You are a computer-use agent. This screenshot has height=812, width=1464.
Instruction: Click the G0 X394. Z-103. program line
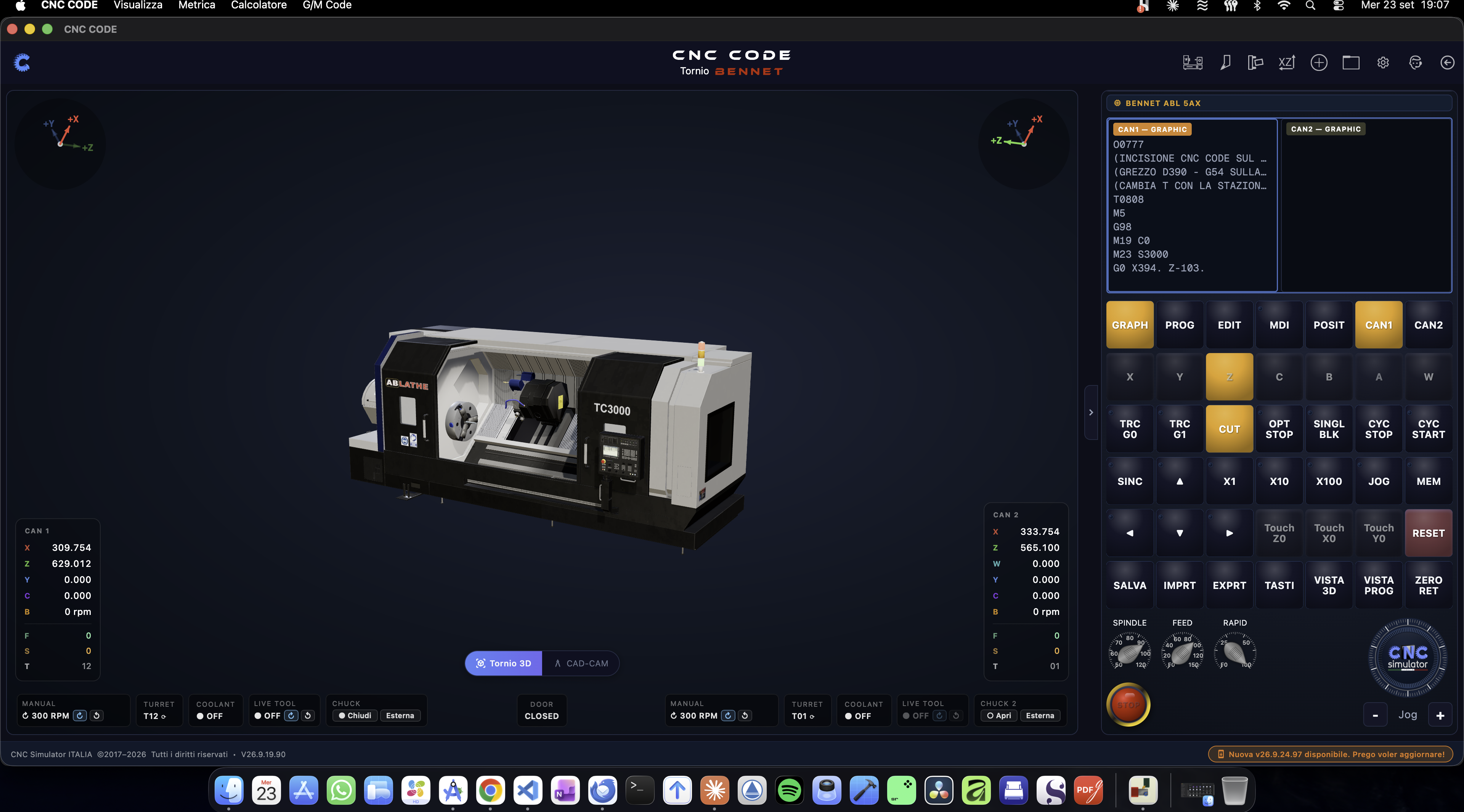1158,268
